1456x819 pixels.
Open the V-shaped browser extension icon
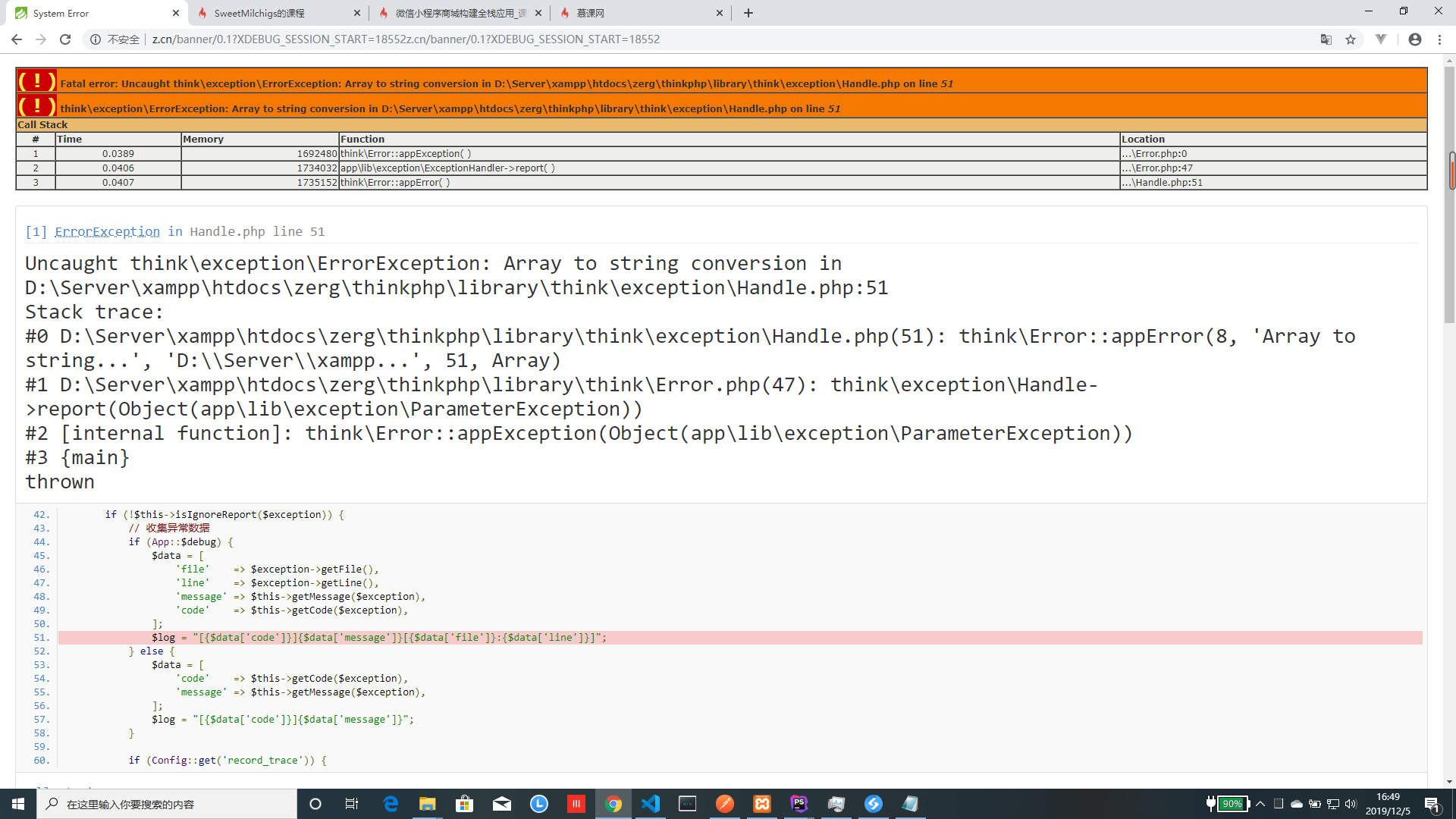(1381, 39)
